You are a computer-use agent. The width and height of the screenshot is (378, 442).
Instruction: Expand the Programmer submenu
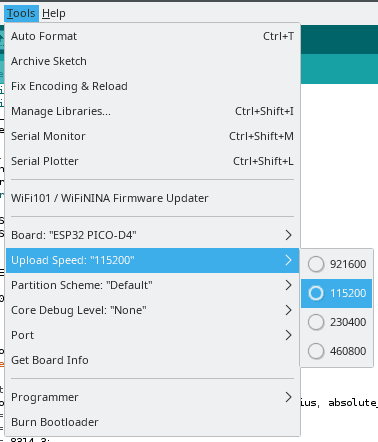[152, 397]
